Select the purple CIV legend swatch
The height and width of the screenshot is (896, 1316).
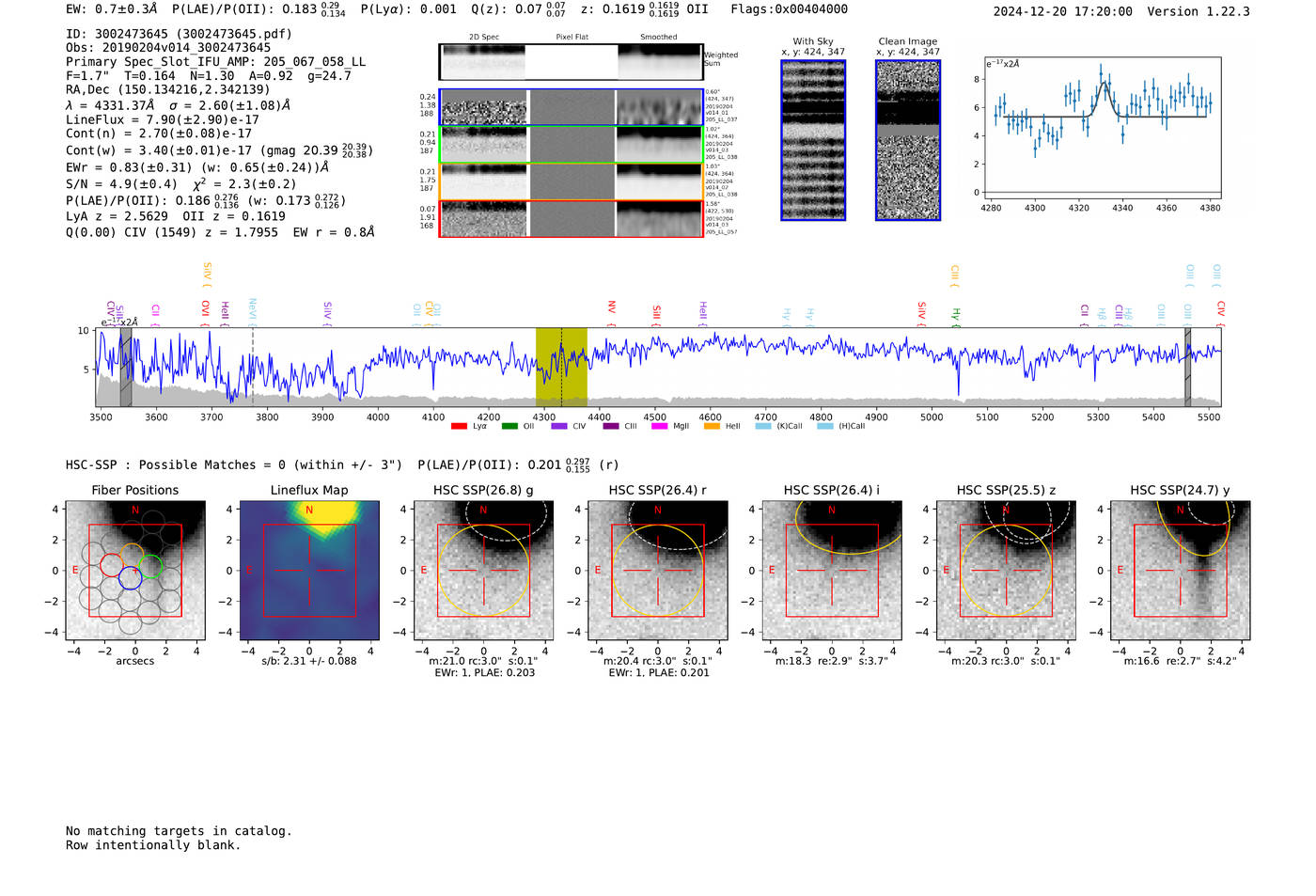[x=559, y=426]
